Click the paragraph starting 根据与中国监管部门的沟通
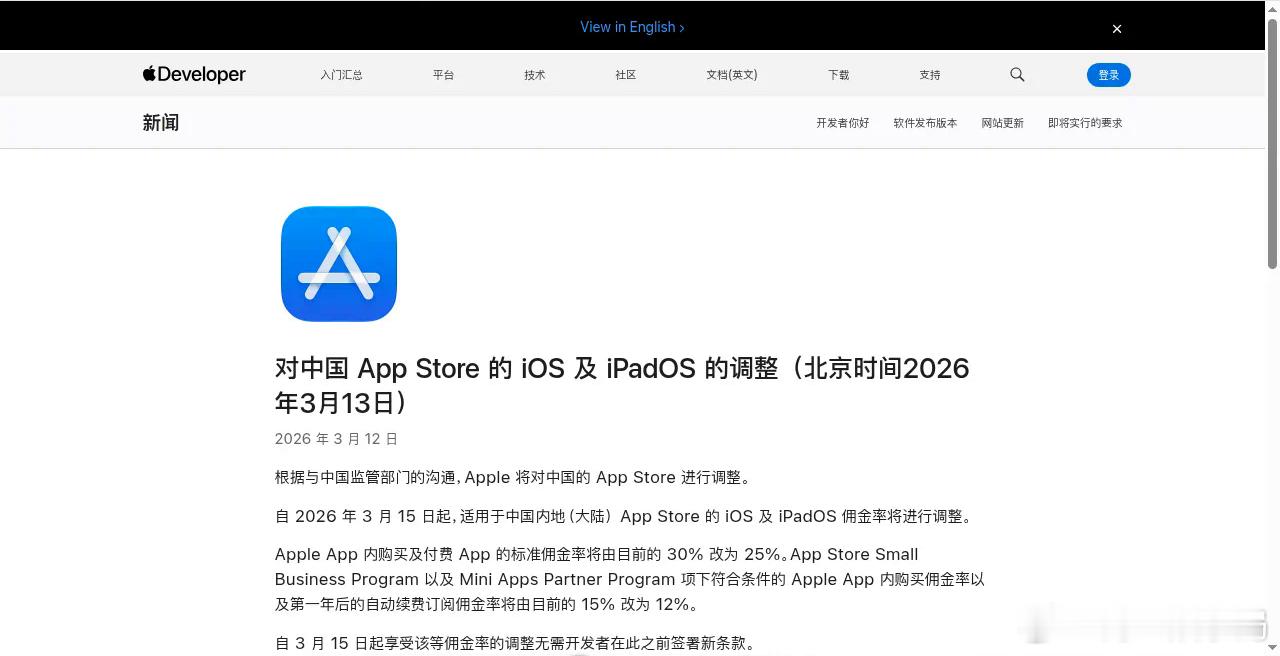The width and height of the screenshot is (1280, 656). (513, 478)
